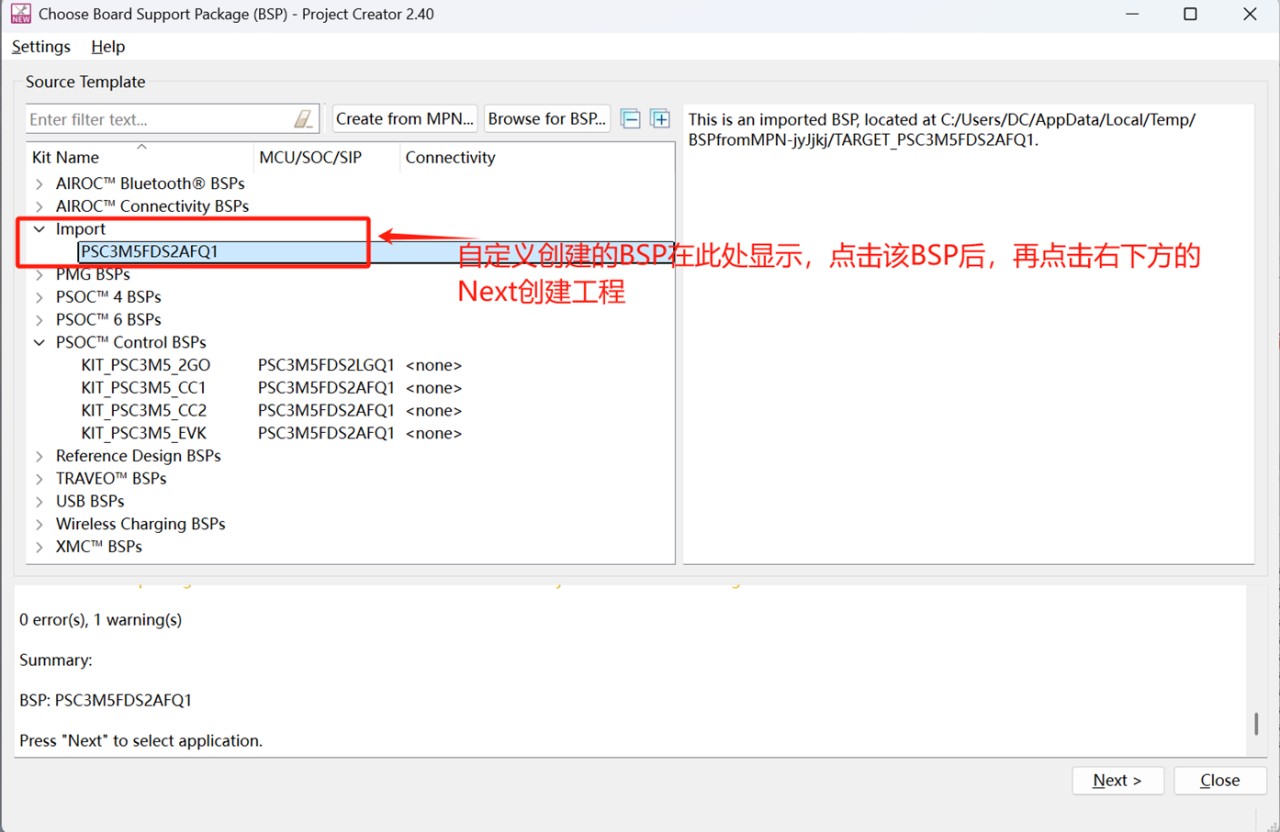Viewport: 1280px width, 832px height.
Task: Click the Create from MPN button
Action: click(404, 119)
